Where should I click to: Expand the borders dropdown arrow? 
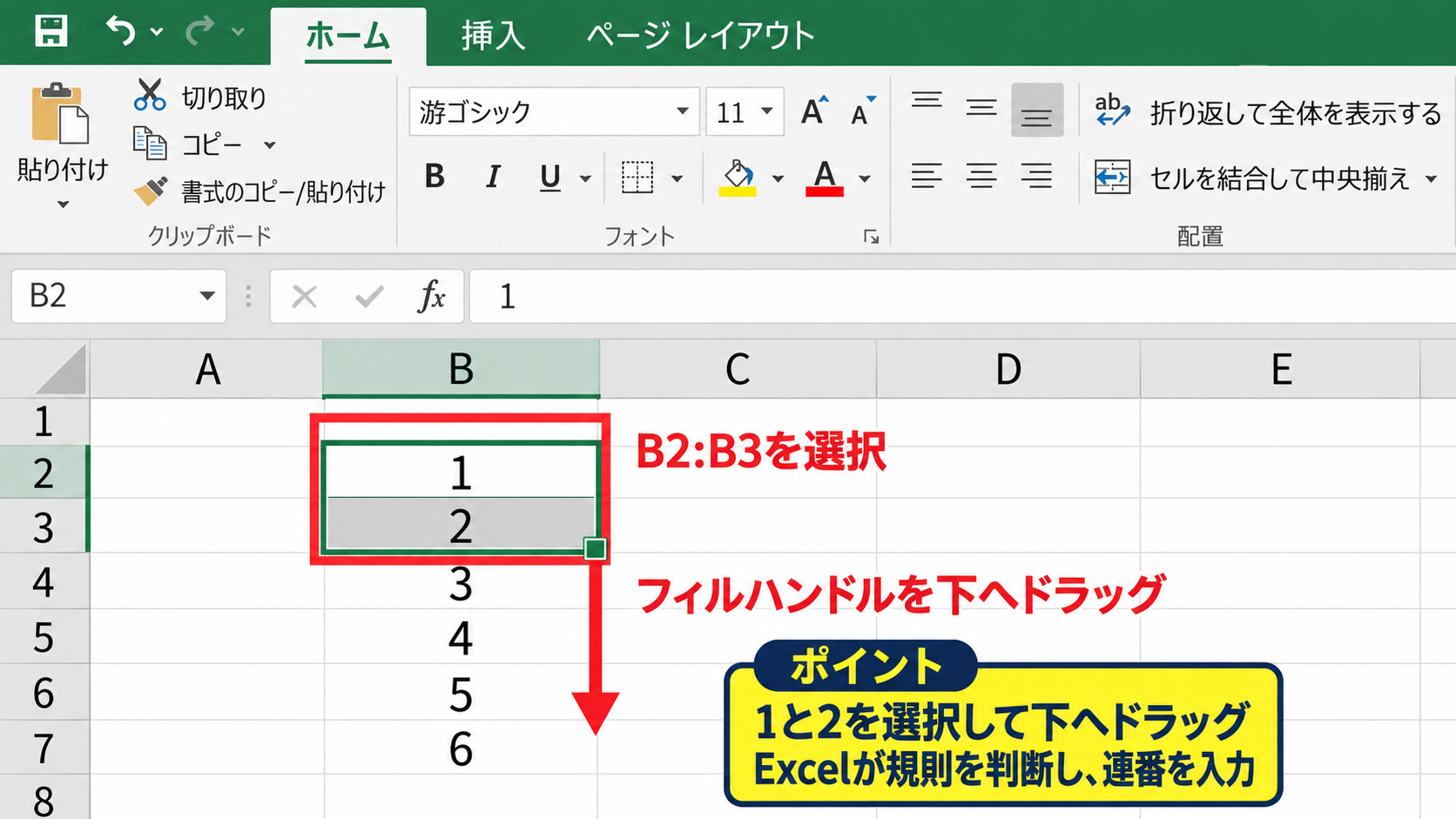pyautogui.click(x=677, y=179)
